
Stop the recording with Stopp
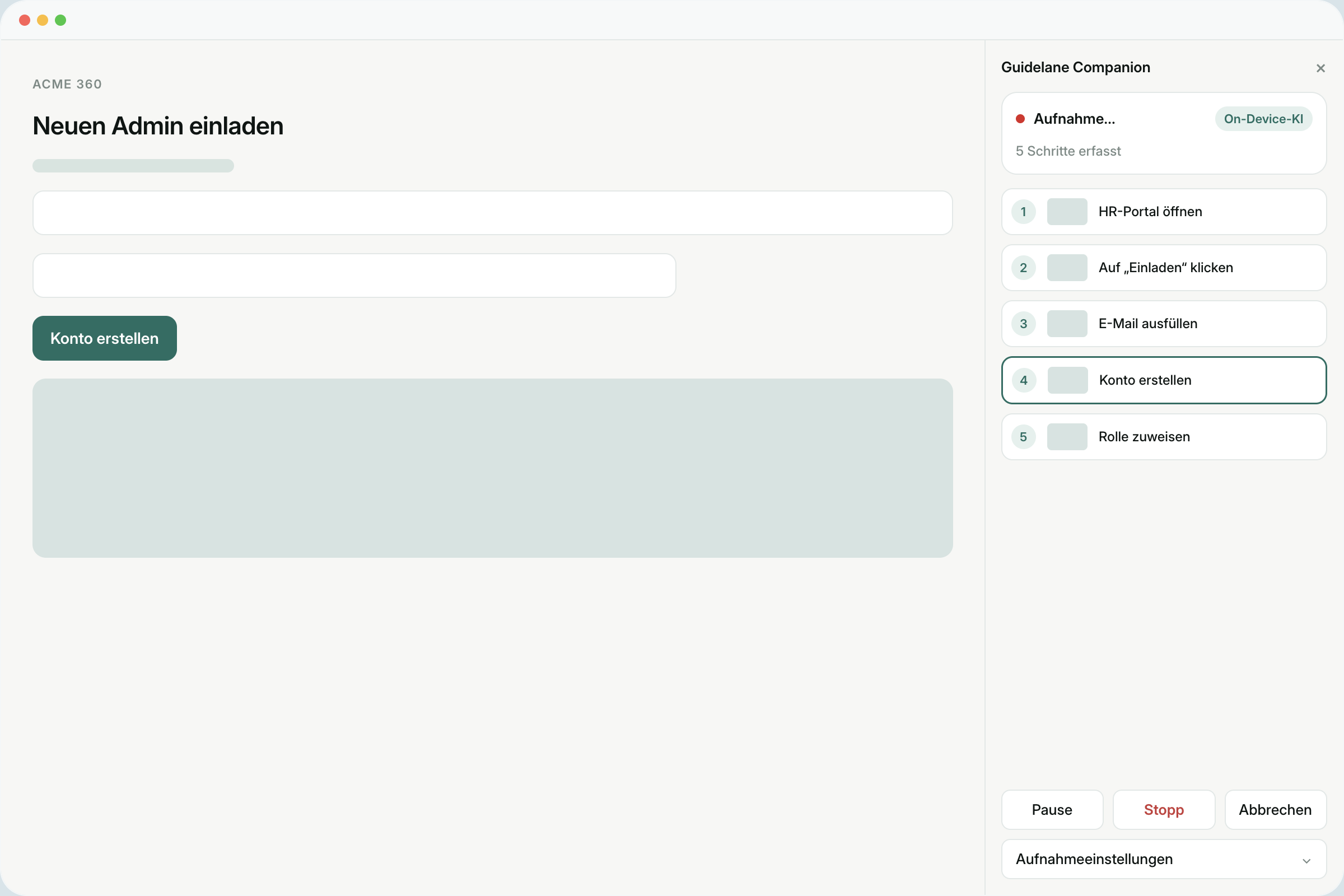coord(1164,810)
